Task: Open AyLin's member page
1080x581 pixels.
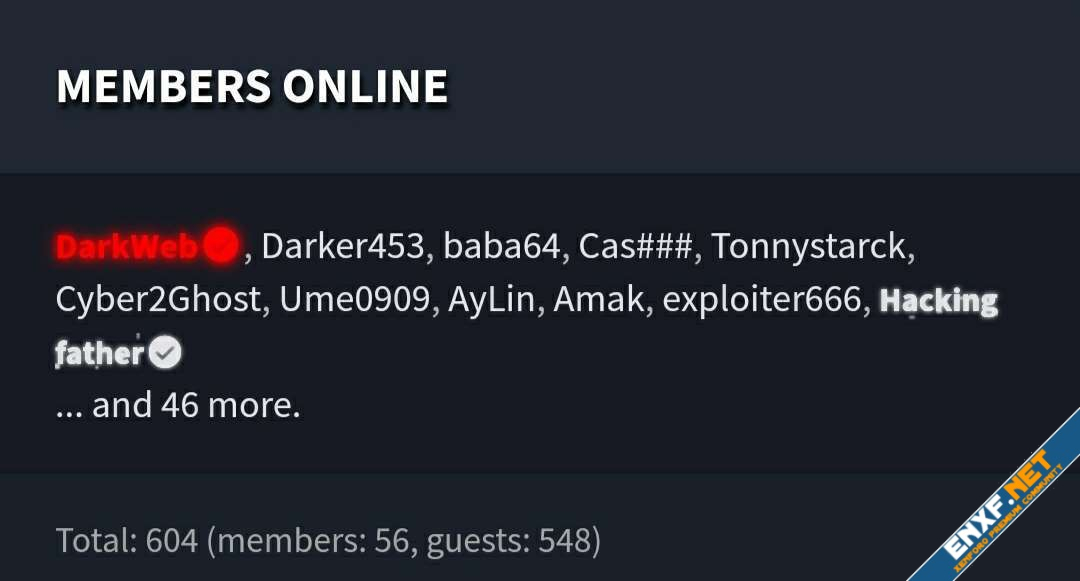Action: 491,301
